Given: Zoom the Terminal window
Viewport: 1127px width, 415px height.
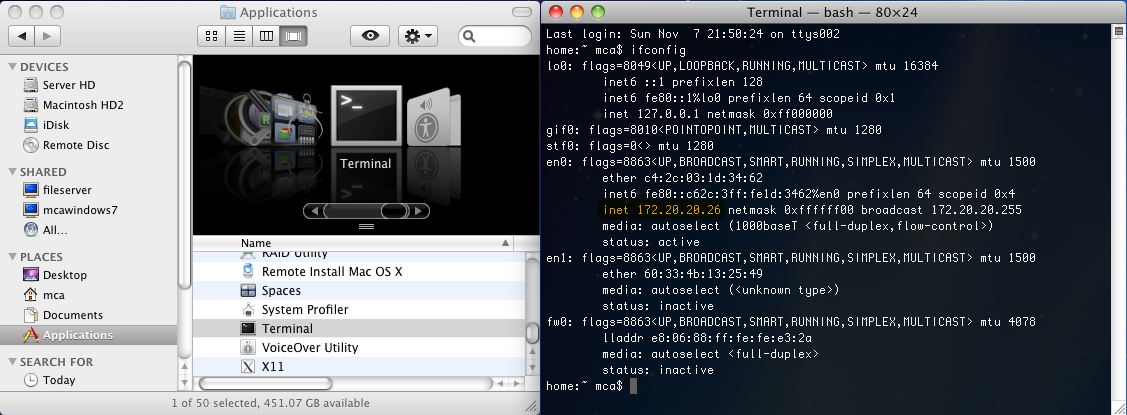Looking at the screenshot, I should pyautogui.click(x=597, y=12).
